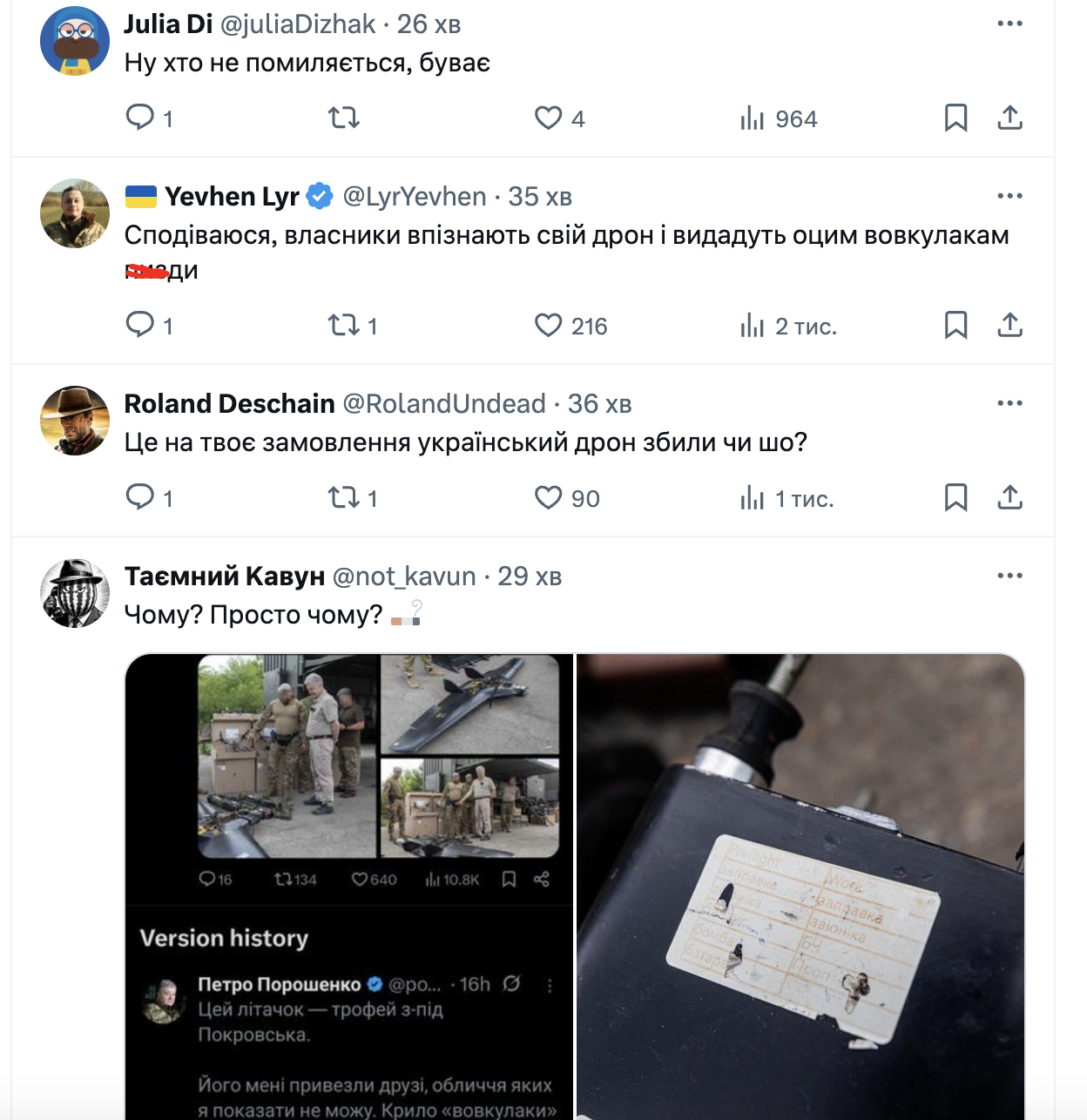Click Julia Di's avatar picture
The image size is (1087, 1120).
point(75,41)
